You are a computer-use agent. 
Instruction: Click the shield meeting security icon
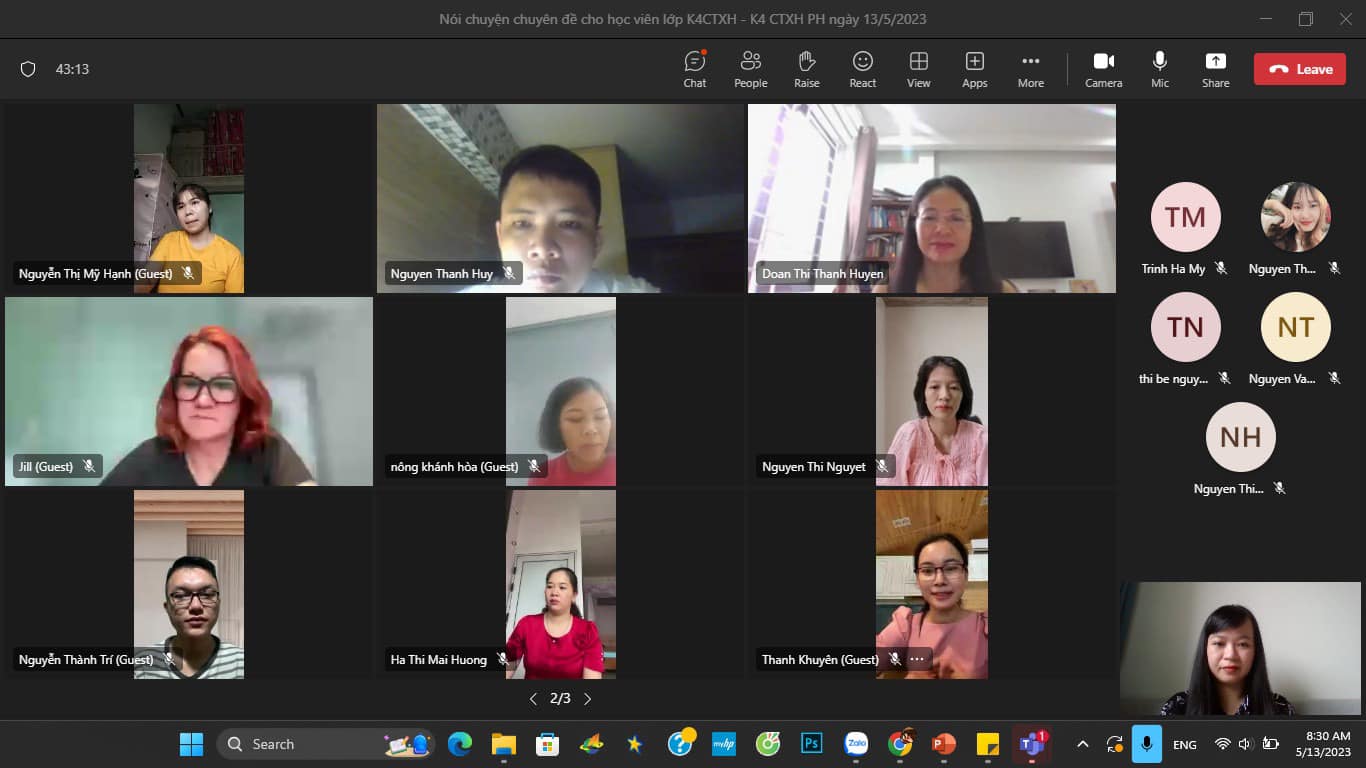[28, 69]
